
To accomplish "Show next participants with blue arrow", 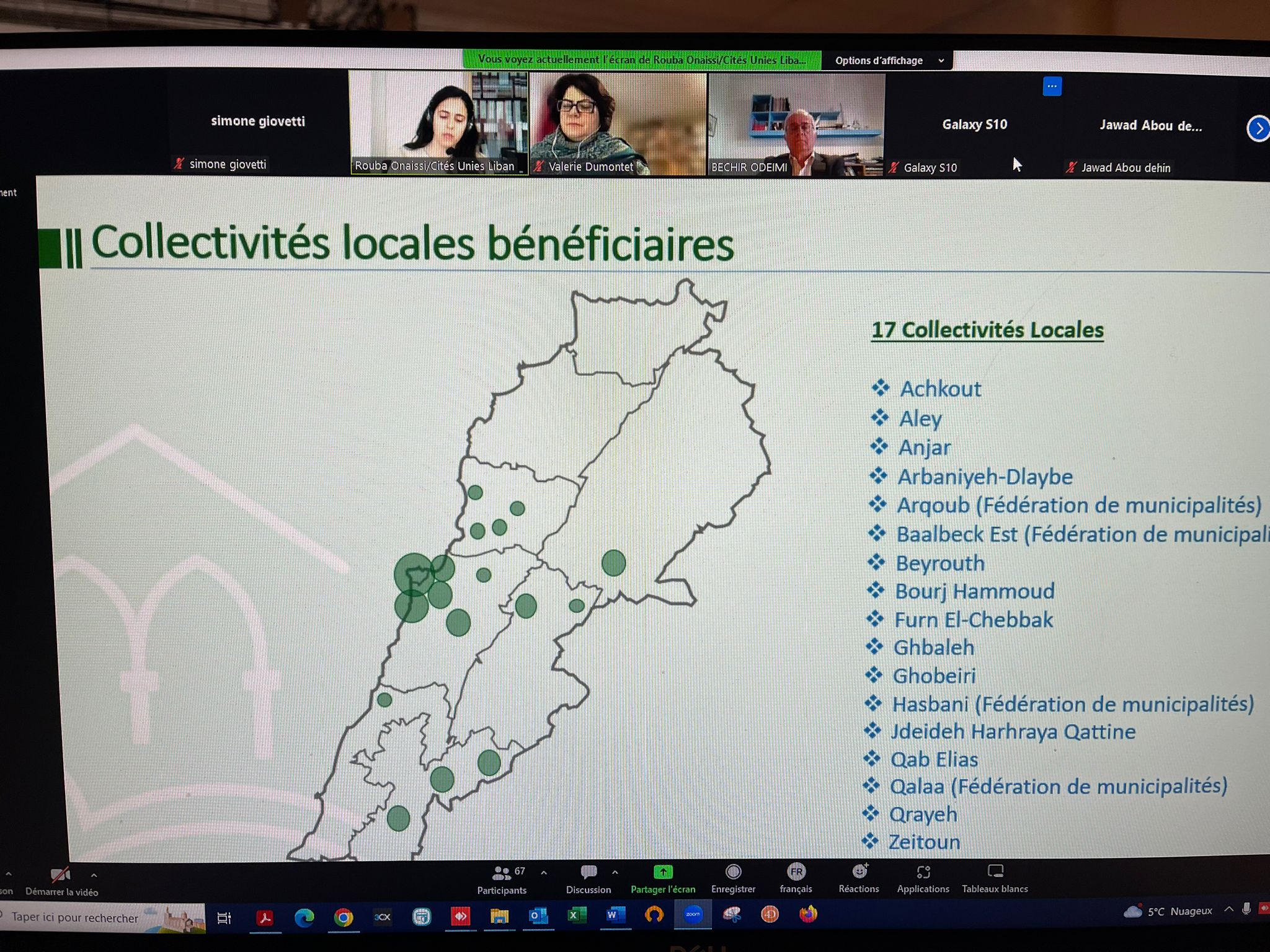I will pos(1258,129).
